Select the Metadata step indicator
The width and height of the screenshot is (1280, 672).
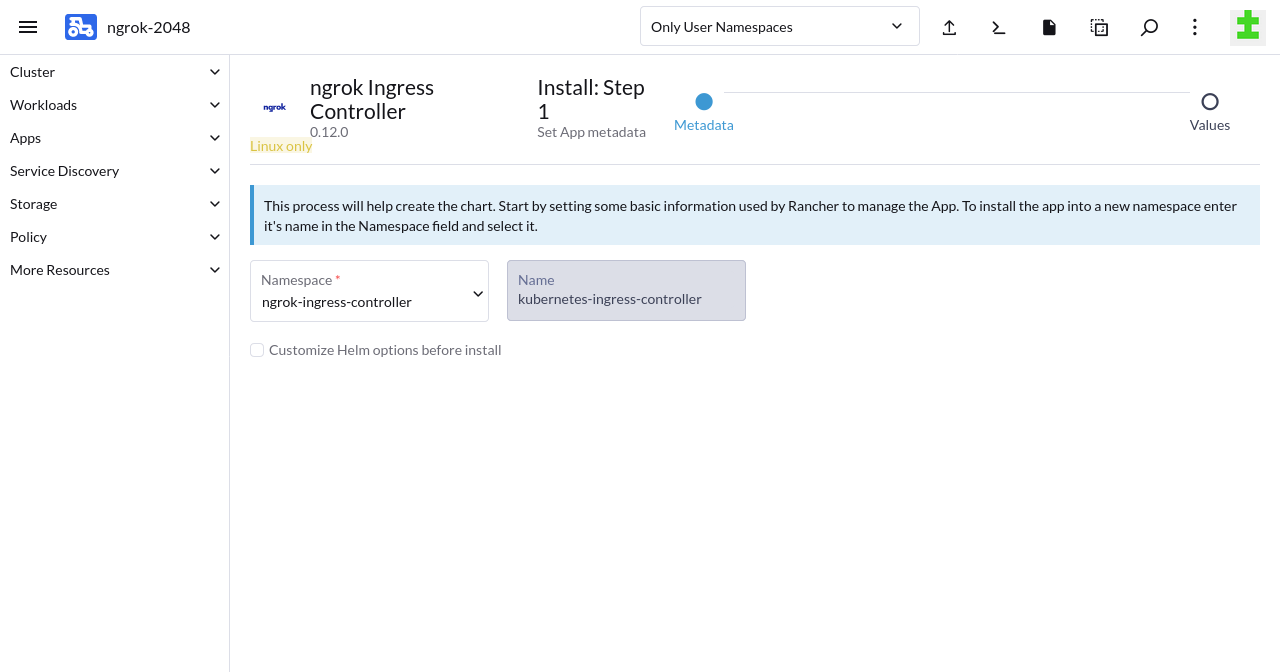click(704, 111)
